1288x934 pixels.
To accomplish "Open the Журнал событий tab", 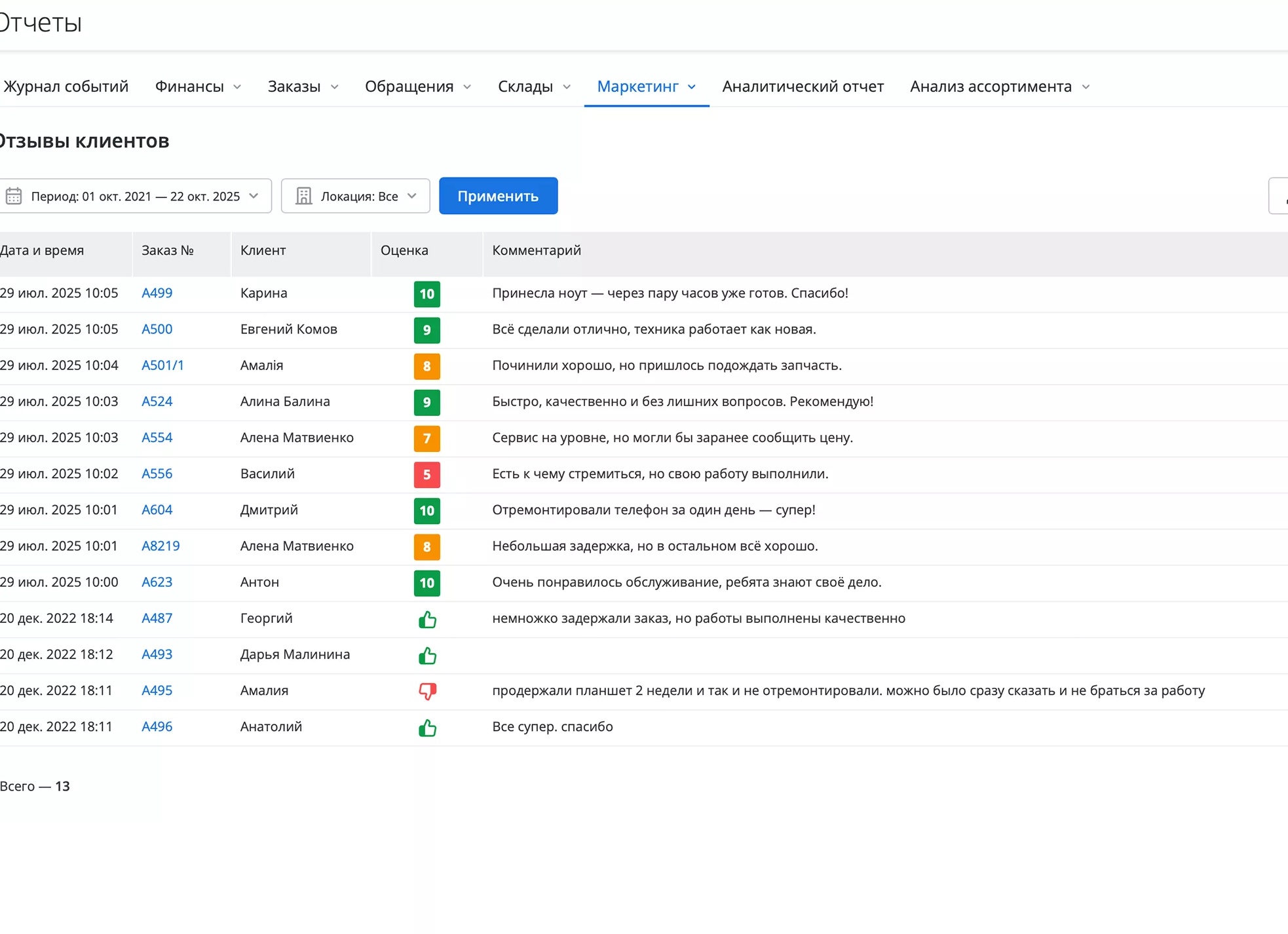I will [66, 86].
